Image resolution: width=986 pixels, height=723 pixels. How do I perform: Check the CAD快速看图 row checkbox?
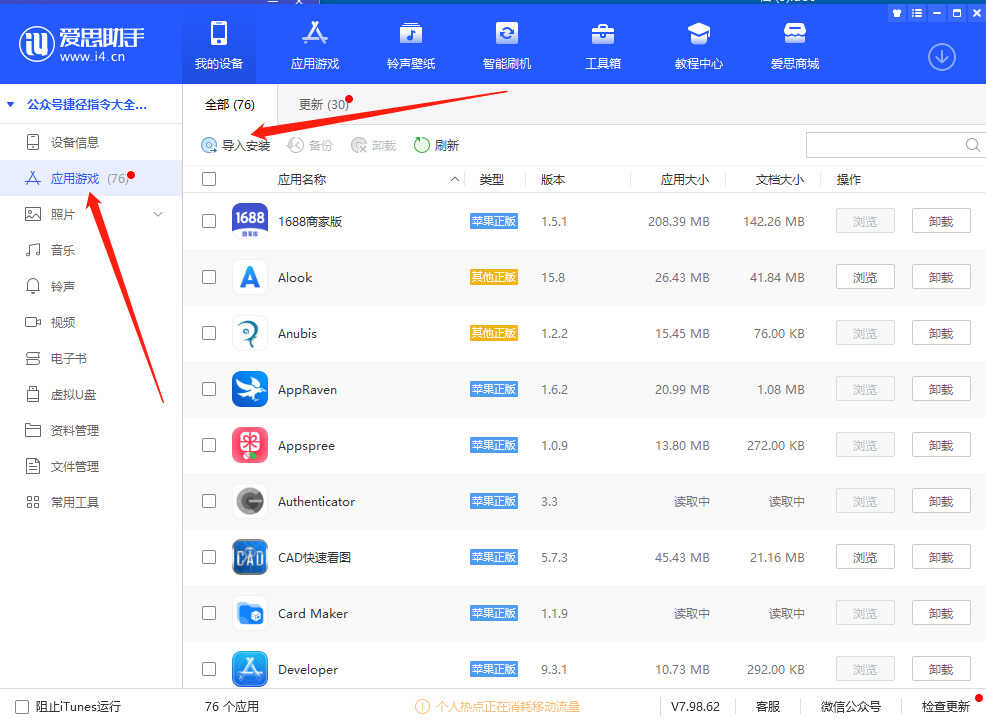(x=209, y=557)
